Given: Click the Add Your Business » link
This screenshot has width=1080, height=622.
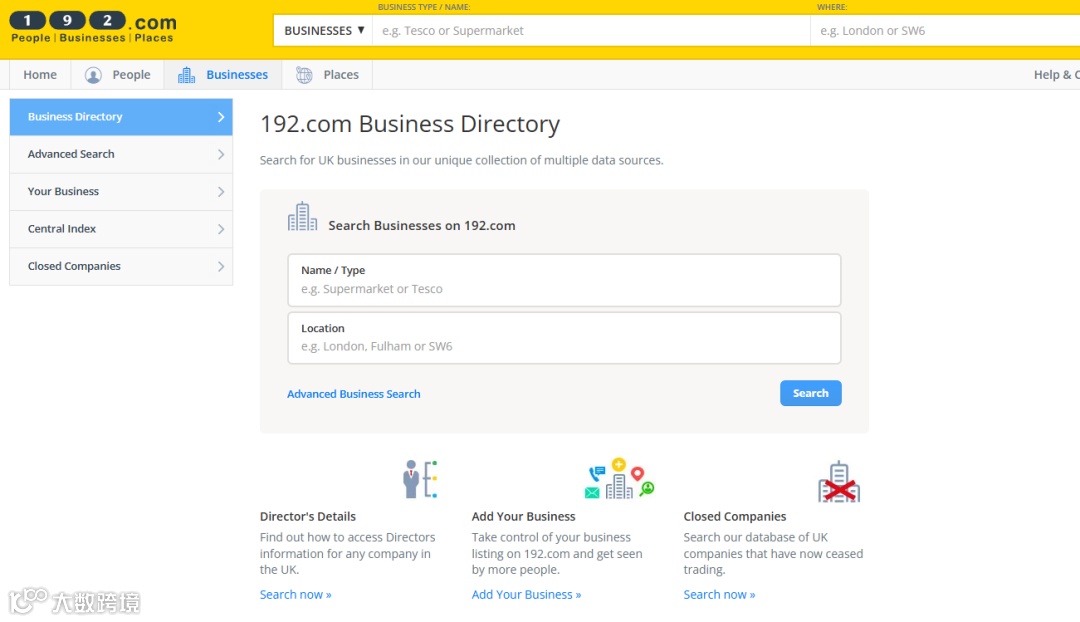Looking at the screenshot, I should [x=526, y=594].
